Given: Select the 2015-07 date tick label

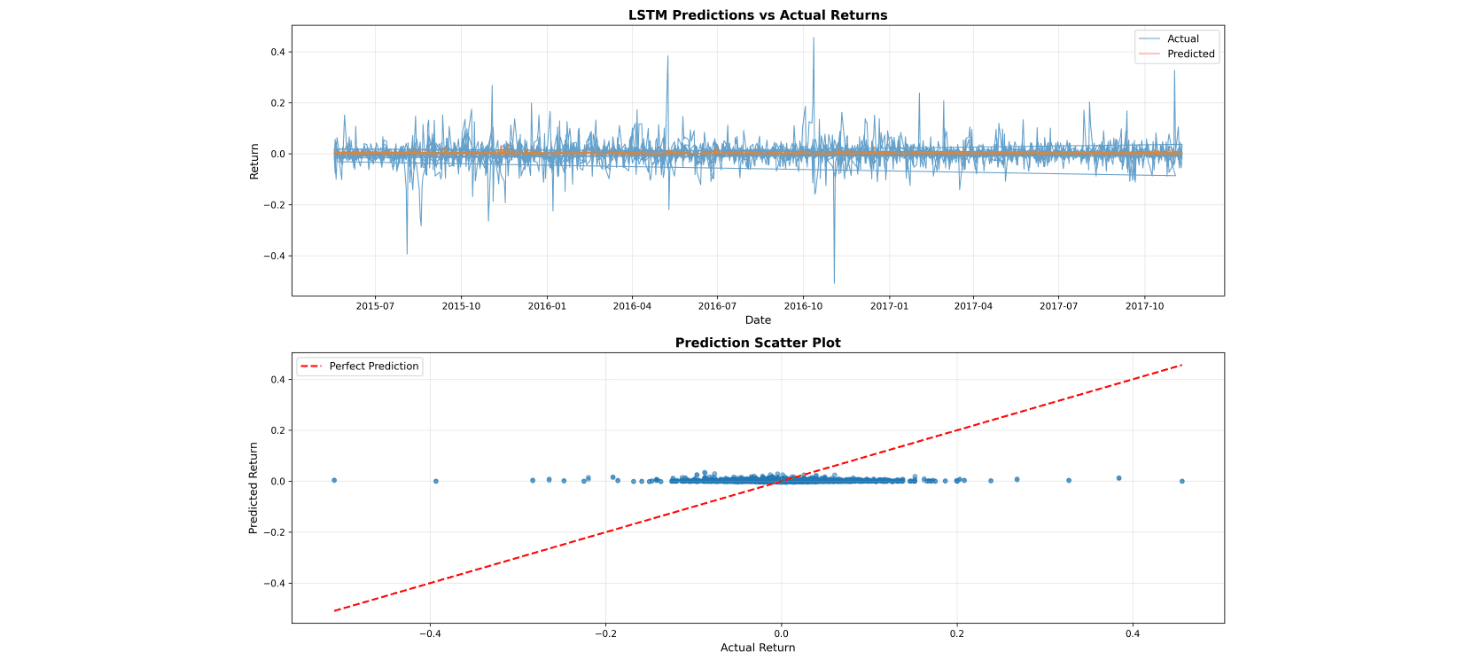Looking at the screenshot, I should click(x=374, y=306).
